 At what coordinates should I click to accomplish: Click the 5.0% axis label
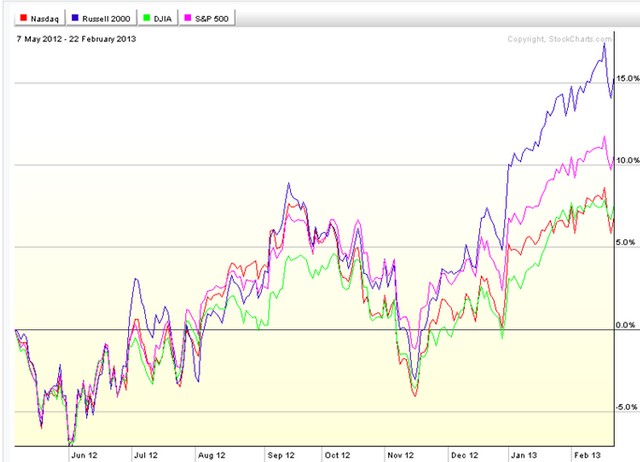click(x=626, y=242)
